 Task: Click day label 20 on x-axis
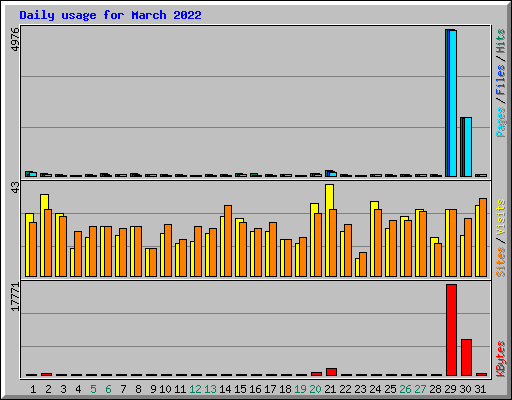315,389
